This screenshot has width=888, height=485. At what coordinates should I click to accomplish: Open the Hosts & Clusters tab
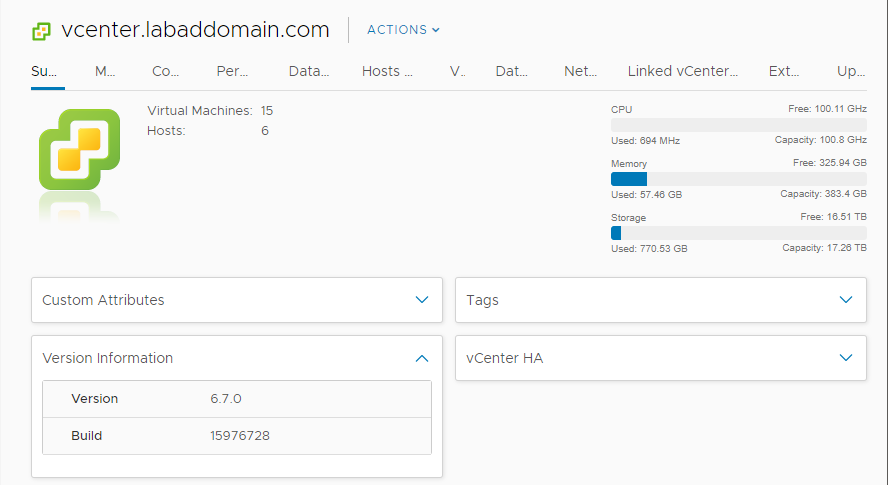(x=387, y=71)
